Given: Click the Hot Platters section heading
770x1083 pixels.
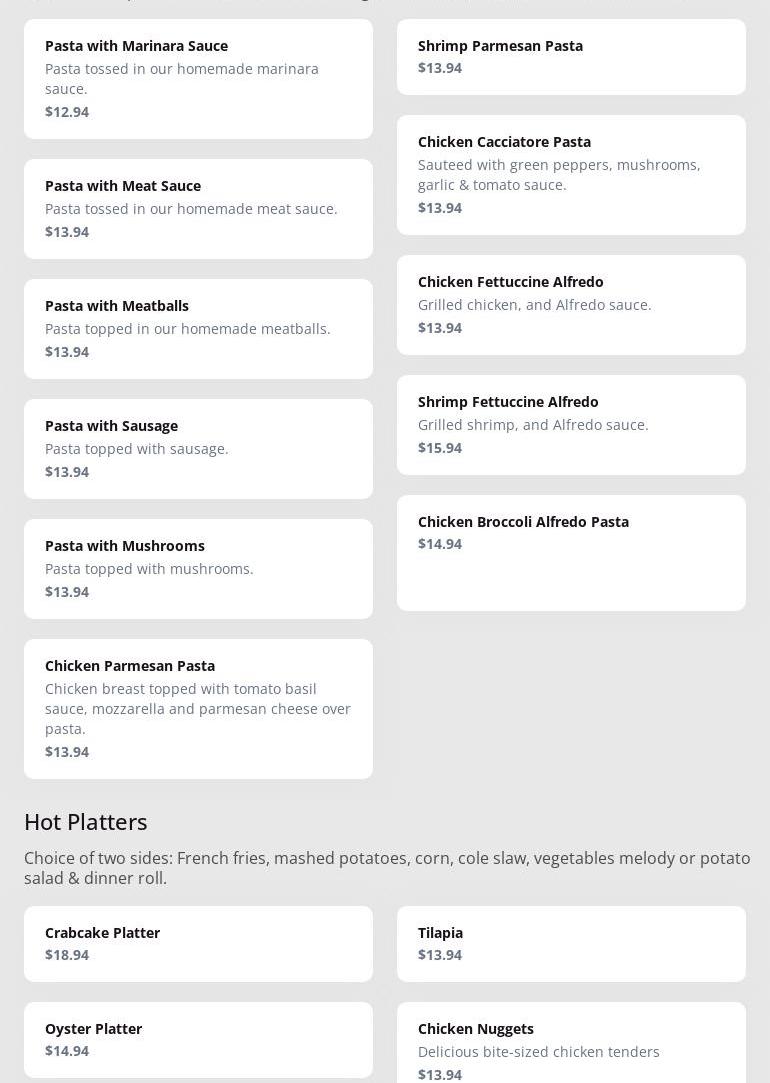Looking at the screenshot, I should (86, 822).
